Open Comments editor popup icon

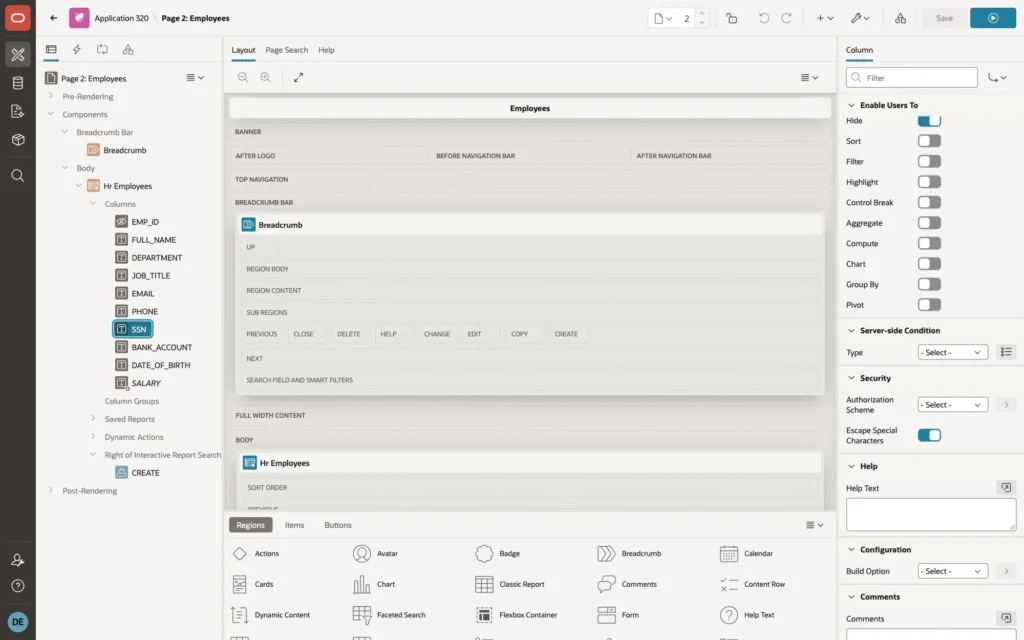(1006, 618)
